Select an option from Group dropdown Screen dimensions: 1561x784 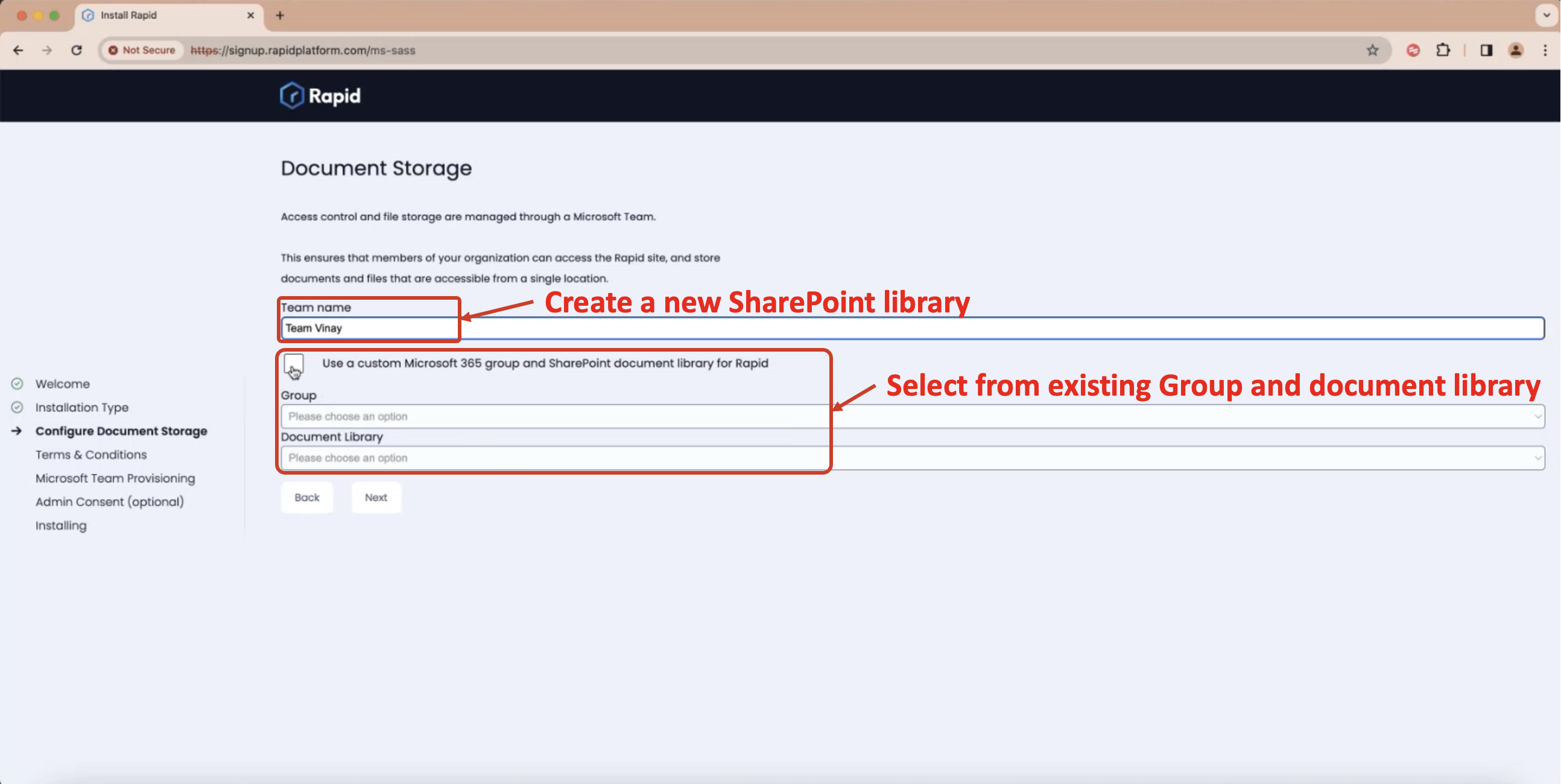click(909, 416)
